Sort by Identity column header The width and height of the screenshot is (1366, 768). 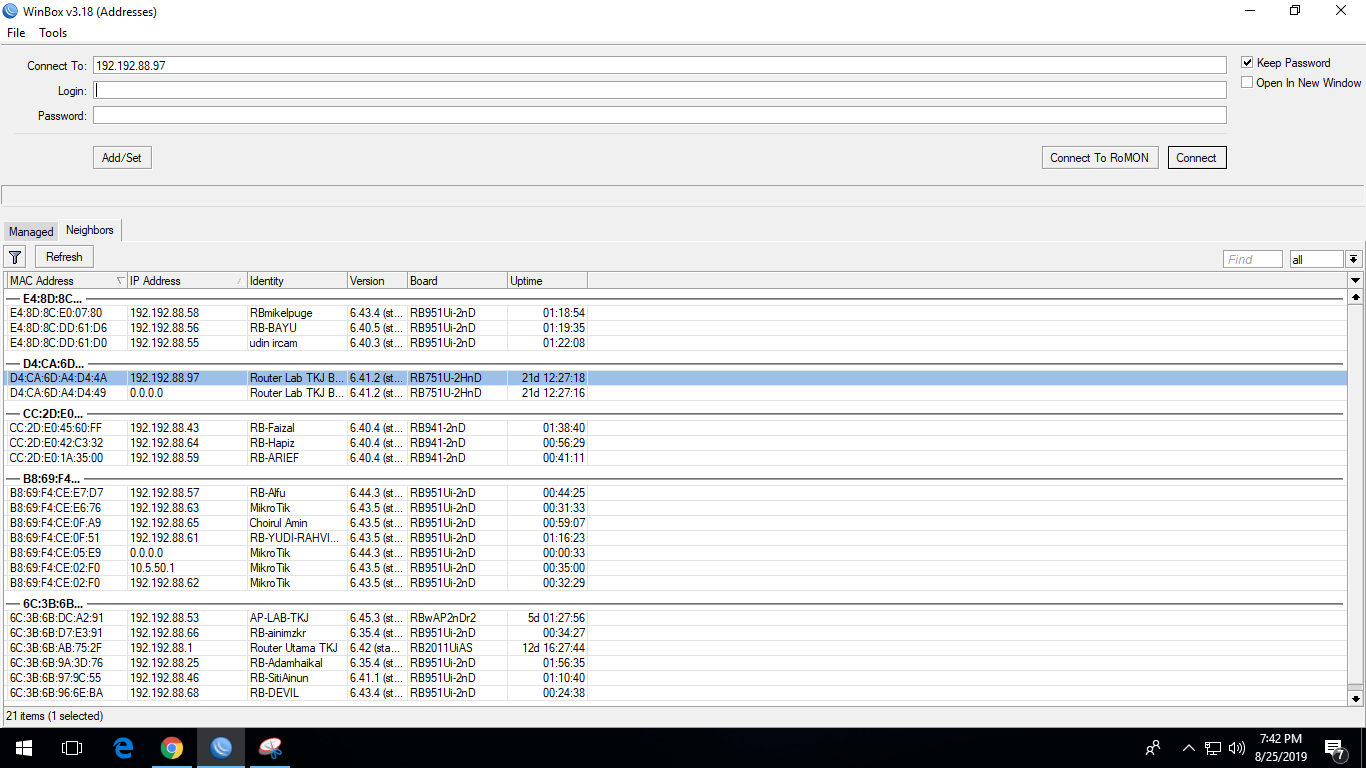click(x=297, y=281)
